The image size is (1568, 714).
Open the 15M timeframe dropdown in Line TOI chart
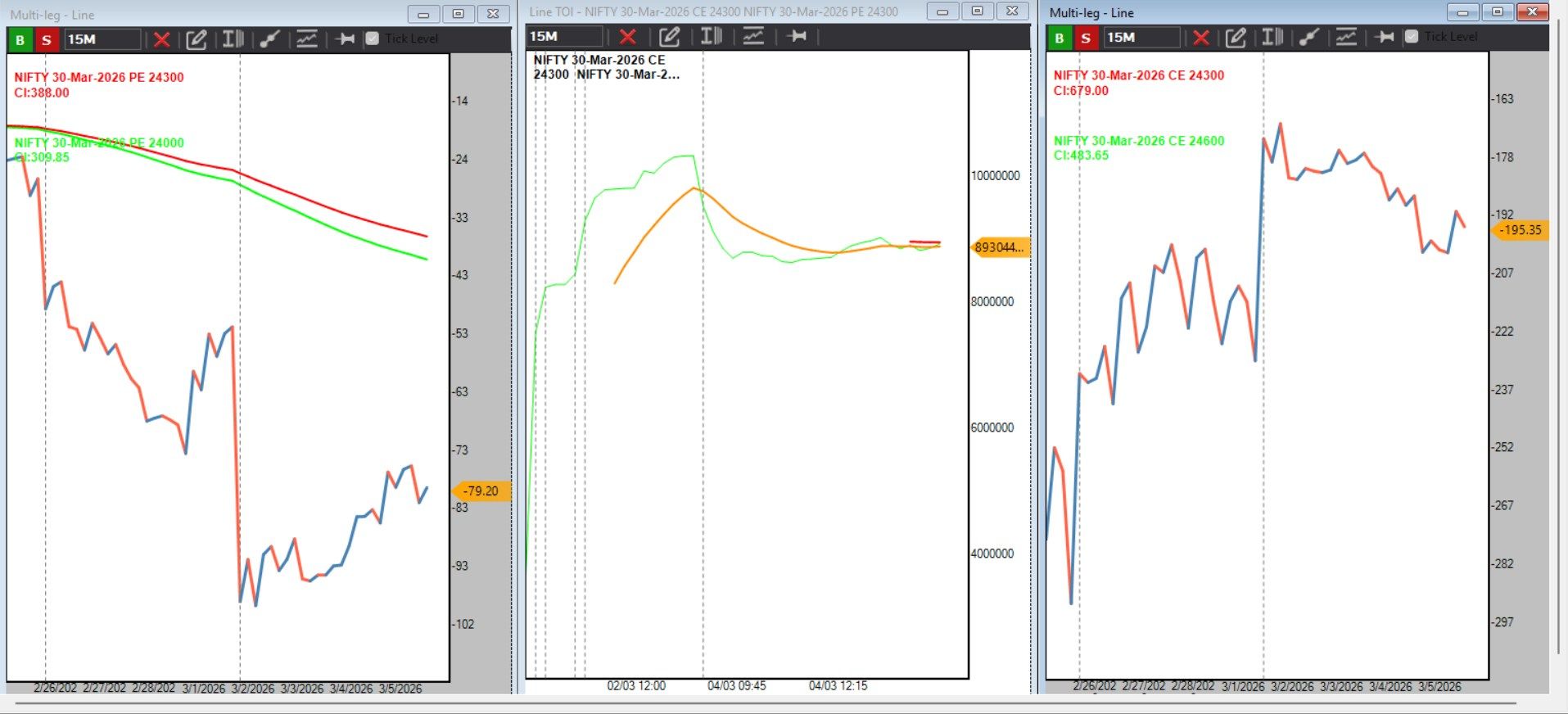(x=564, y=36)
